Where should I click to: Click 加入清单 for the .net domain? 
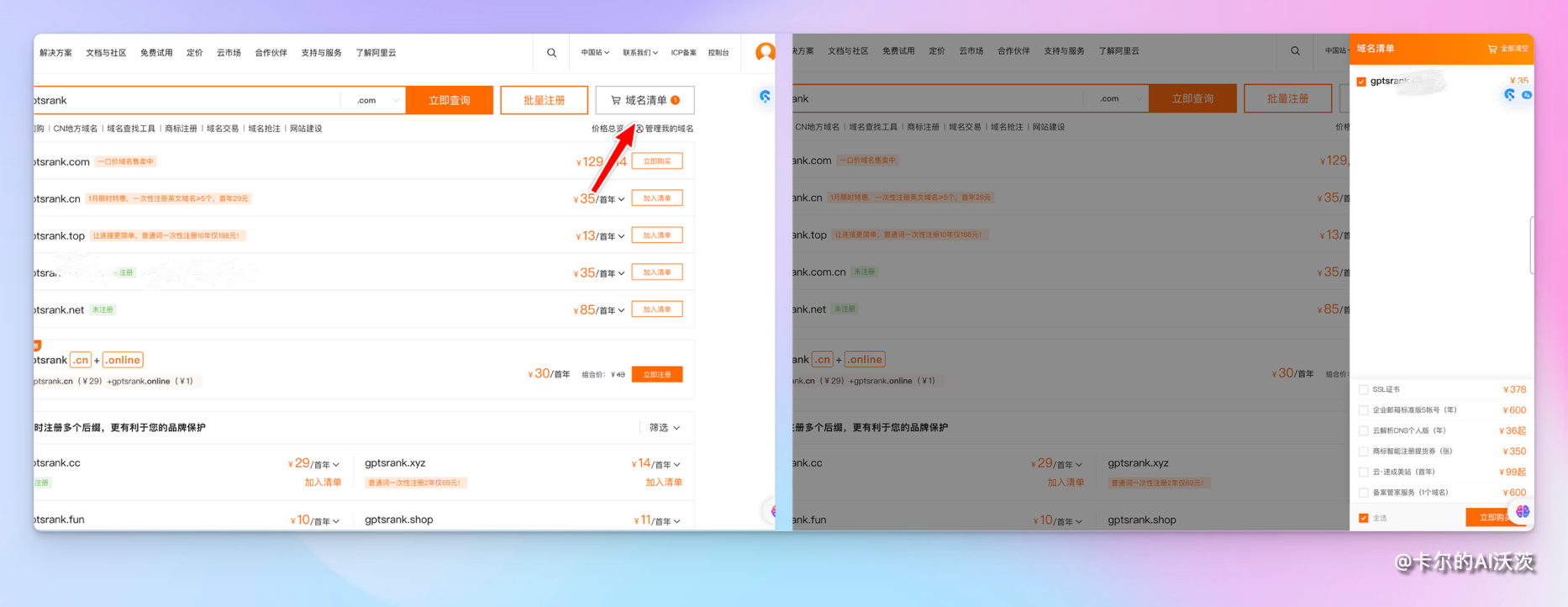click(657, 309)
